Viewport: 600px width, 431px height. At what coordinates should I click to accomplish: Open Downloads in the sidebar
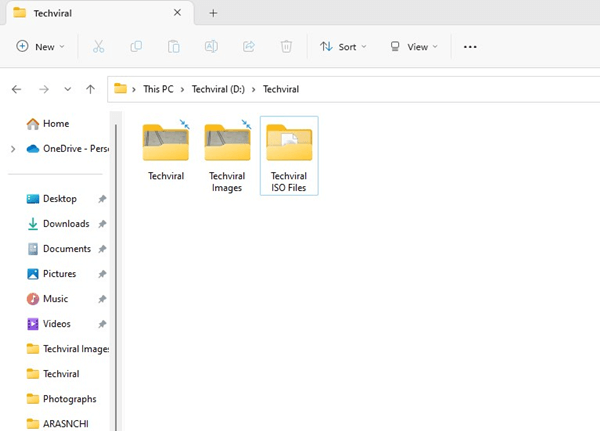[x=65, y=224]
